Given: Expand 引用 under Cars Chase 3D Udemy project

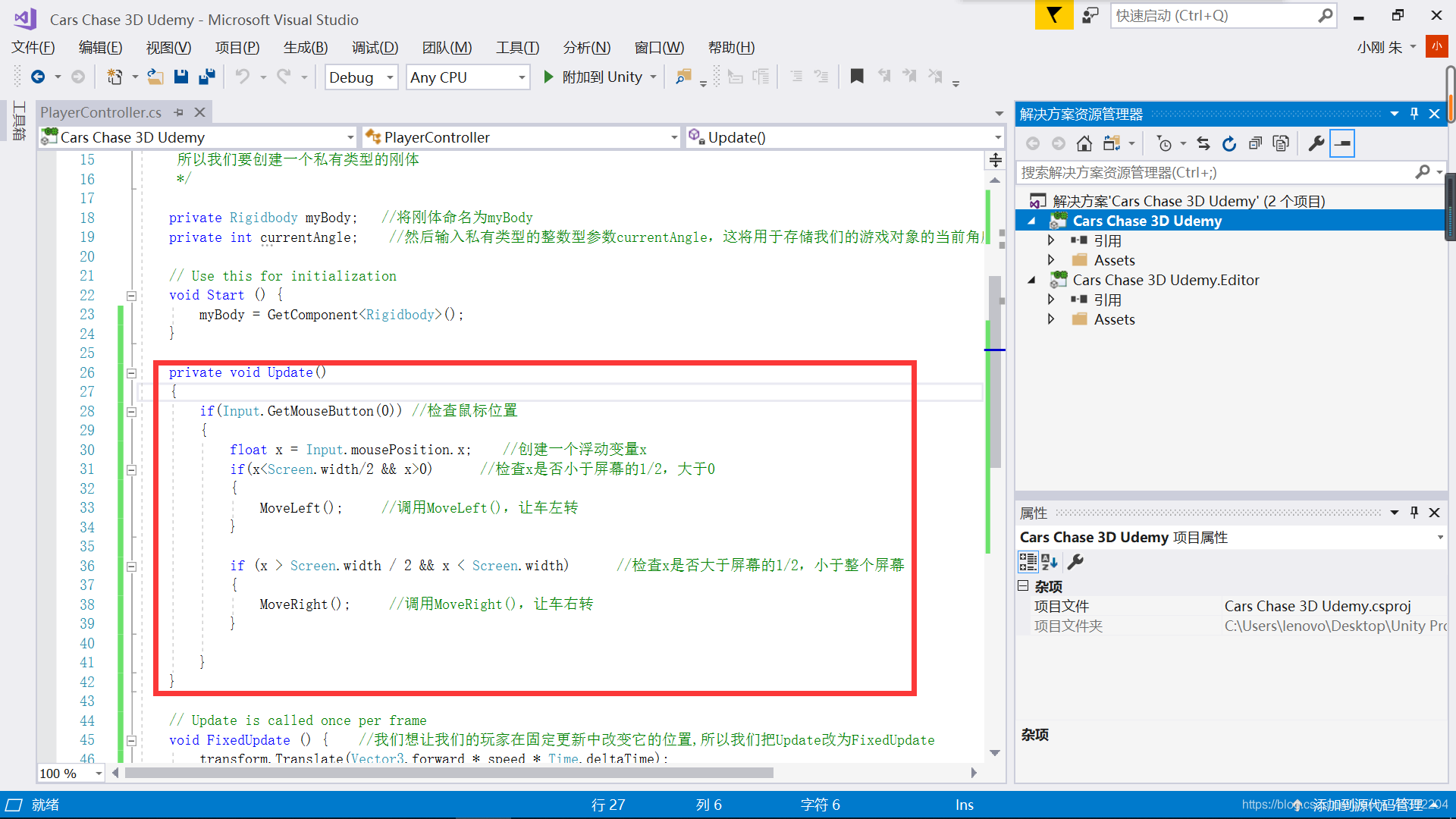Looking at the screenshot, I should pos(1050,240).
